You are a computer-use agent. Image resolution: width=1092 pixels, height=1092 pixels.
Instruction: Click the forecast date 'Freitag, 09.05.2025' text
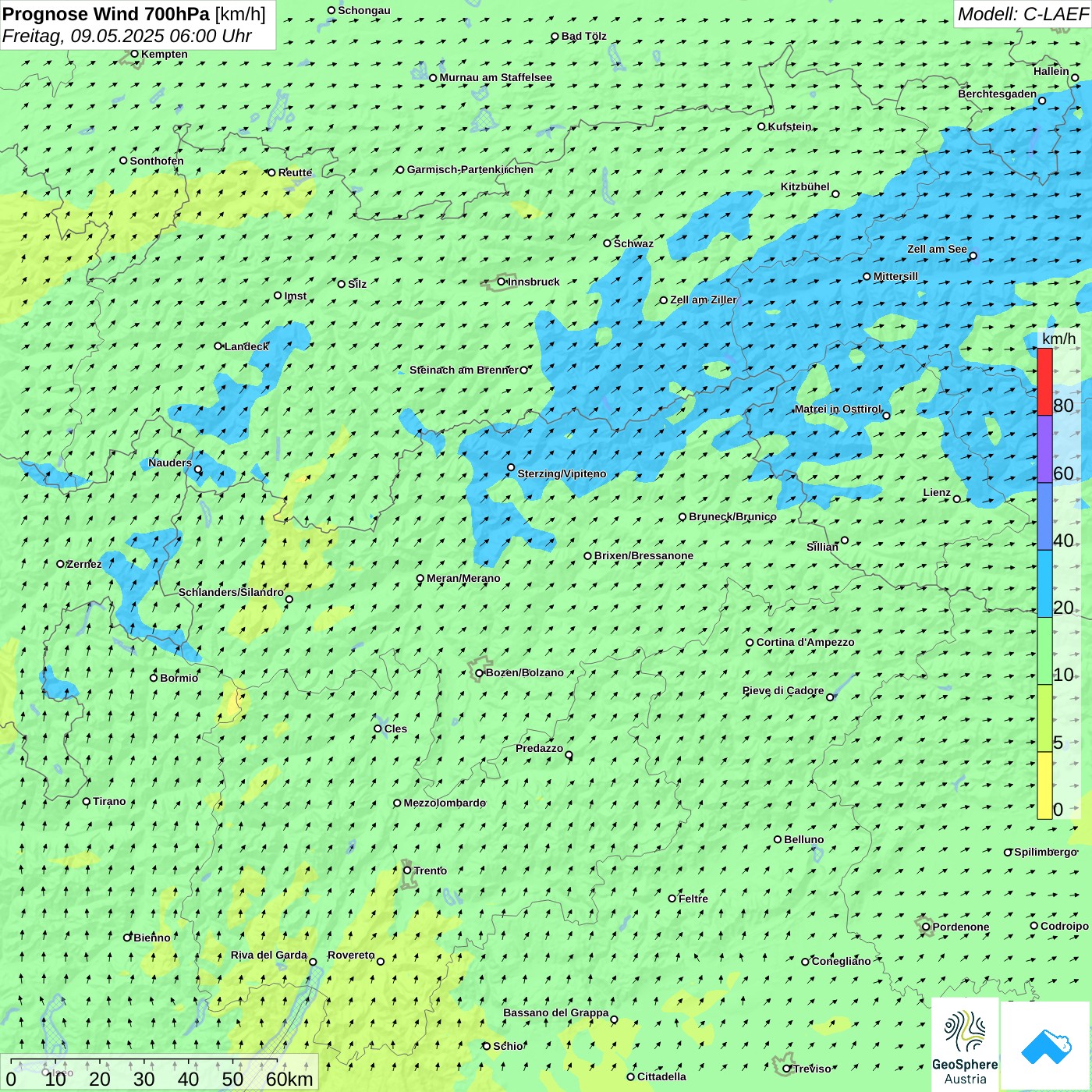pos(82,36)
